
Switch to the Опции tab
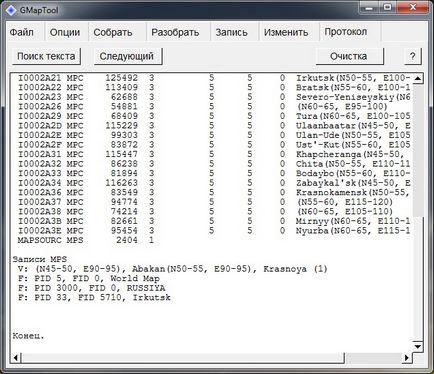point(65,32)
